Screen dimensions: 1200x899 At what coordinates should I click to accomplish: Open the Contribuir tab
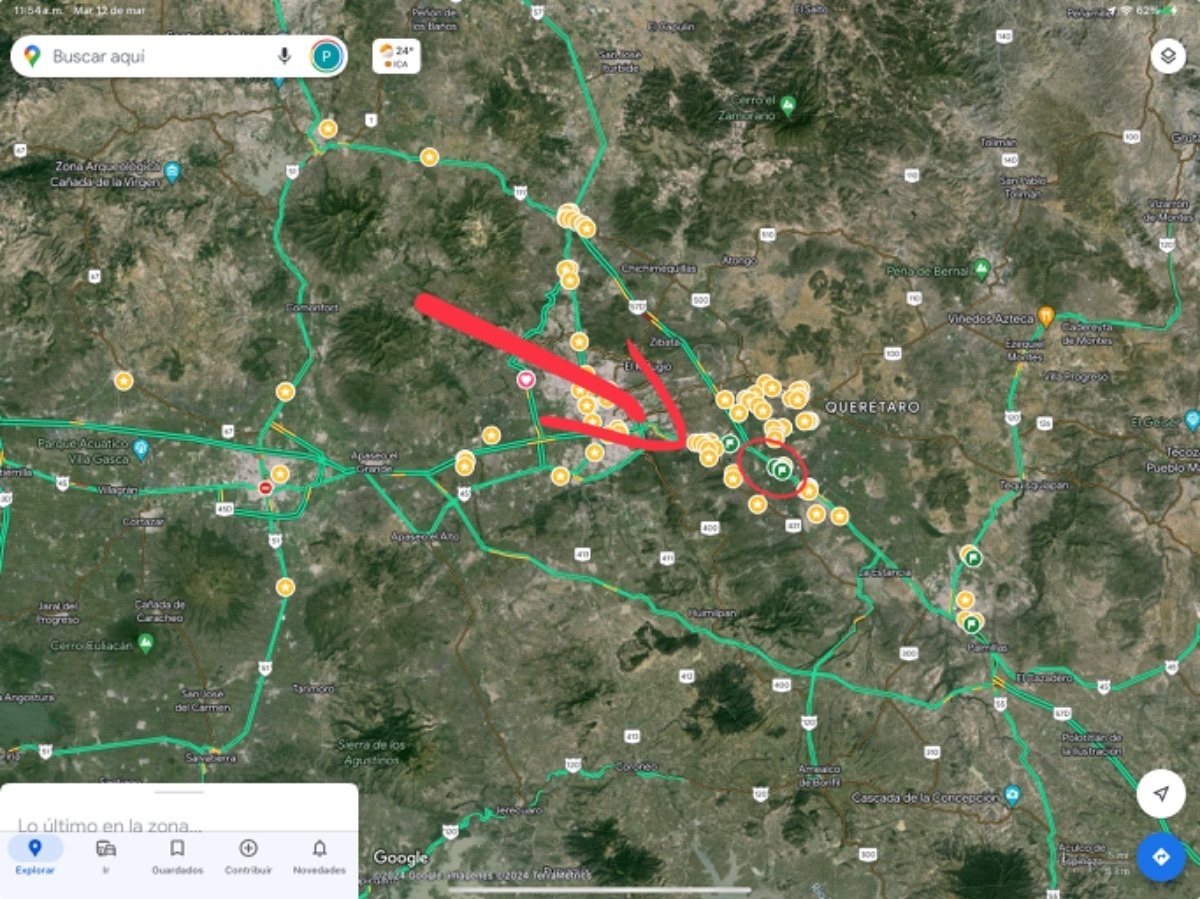click(x=248, y=856)
